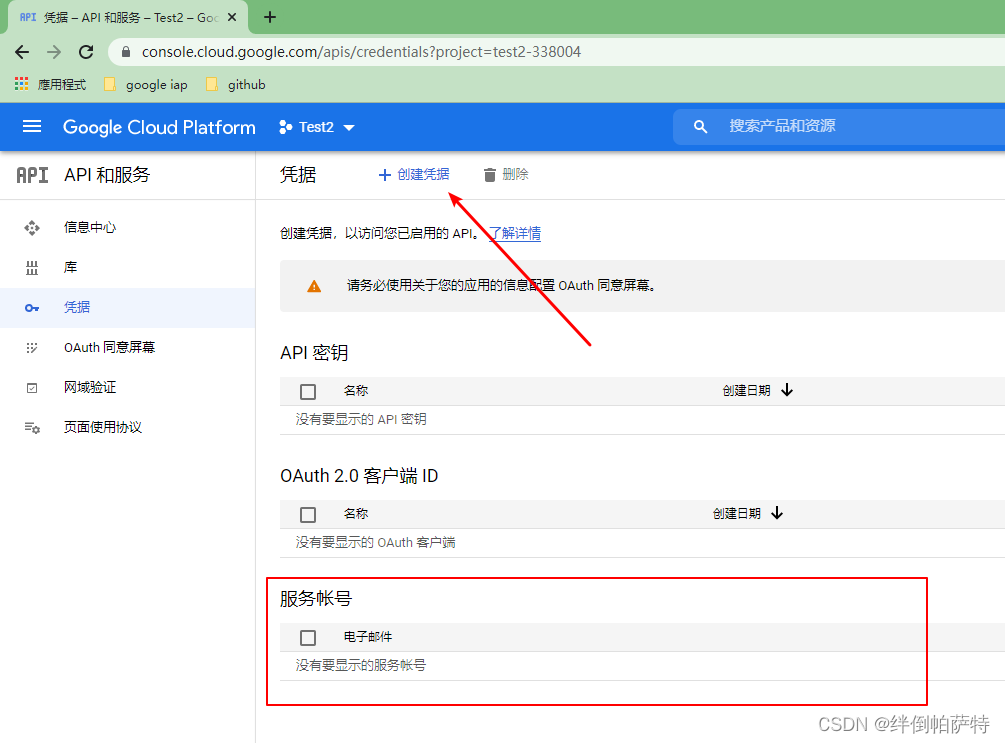Click the text 没有要显示的 API 密钥
The image size is (1005, 743).
click(361, 419)
